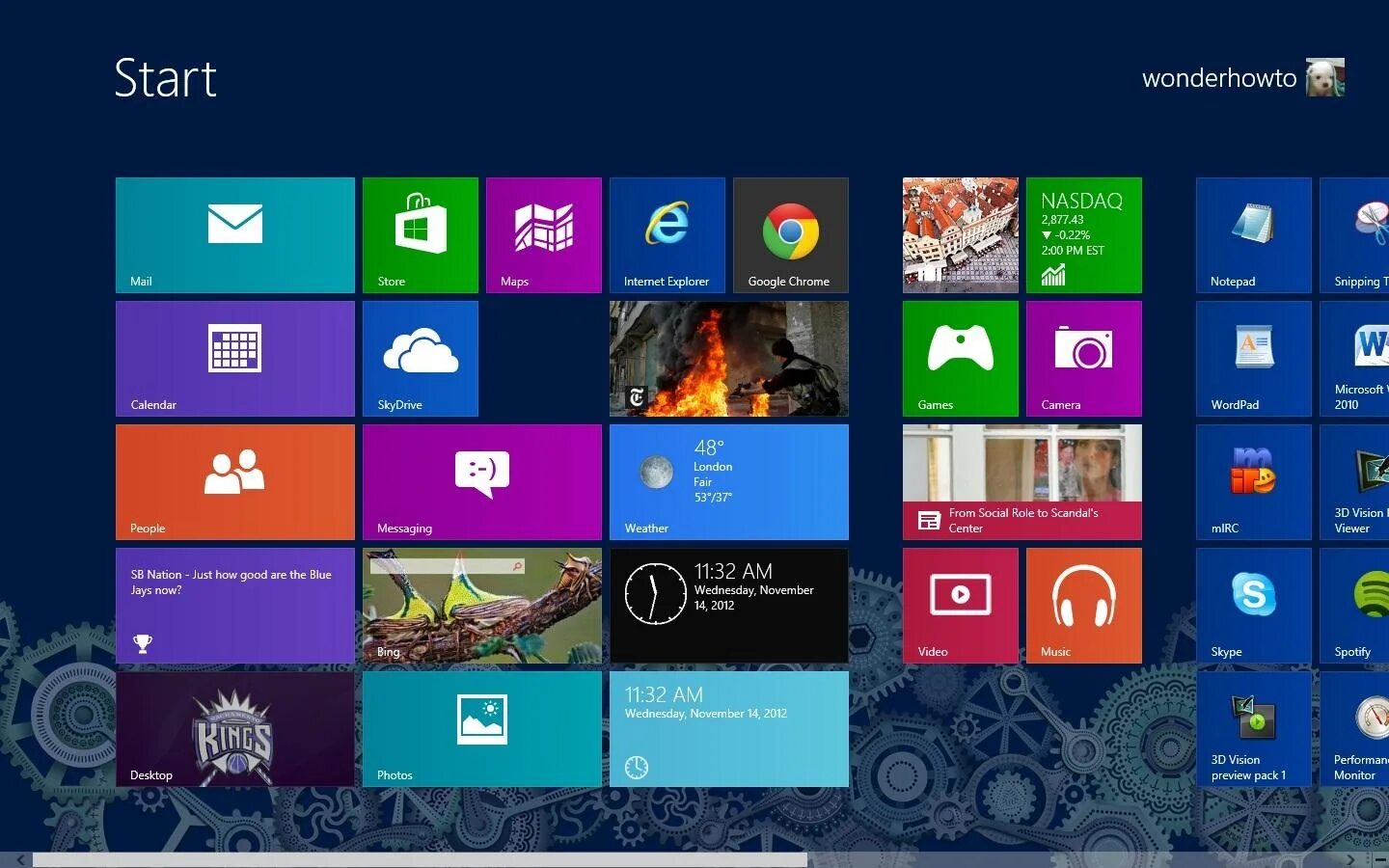Open the People tile
Screen dimensions: 1389x868
[235, 482]
